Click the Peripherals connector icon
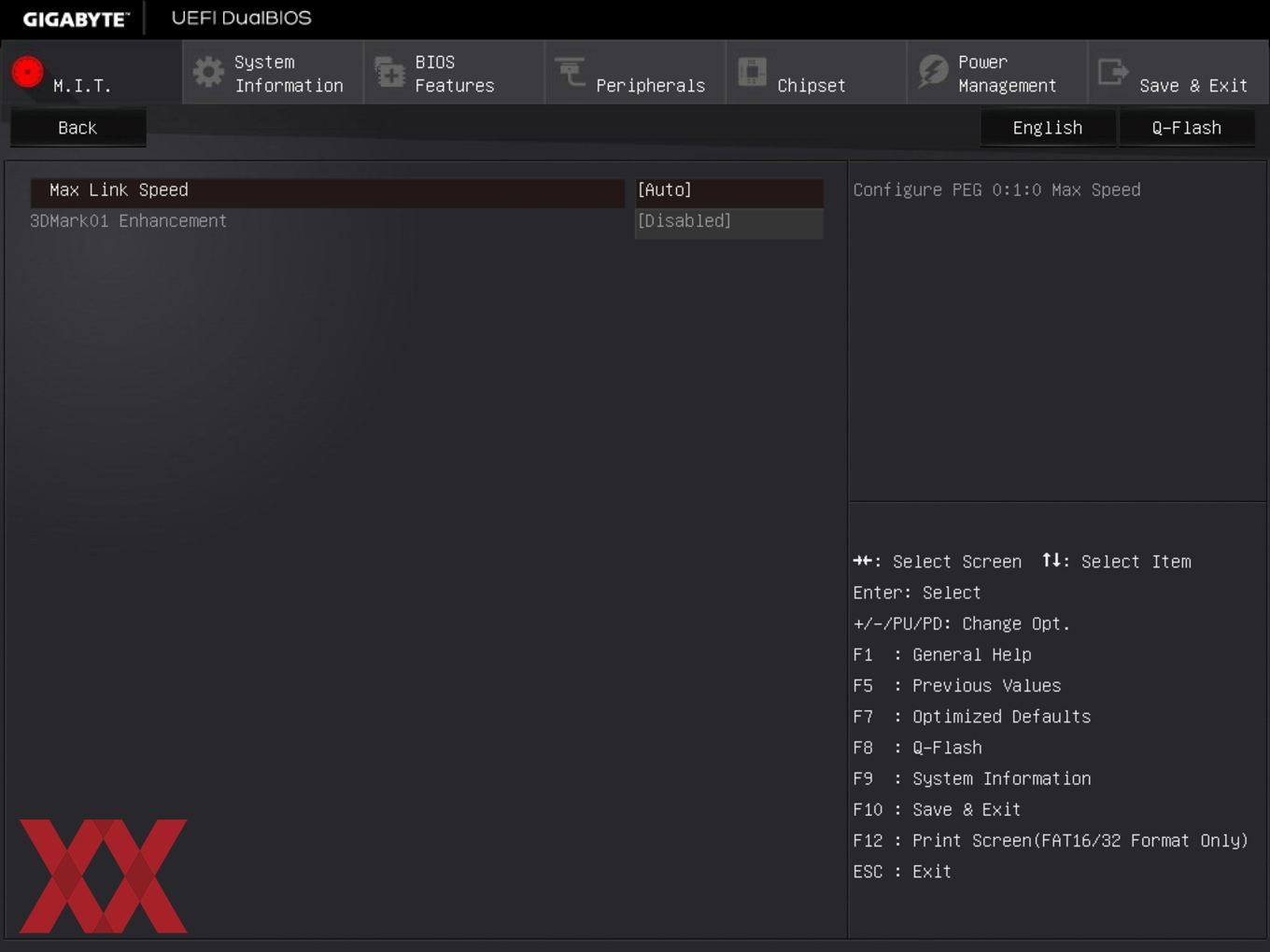 (x=570, y=72)
